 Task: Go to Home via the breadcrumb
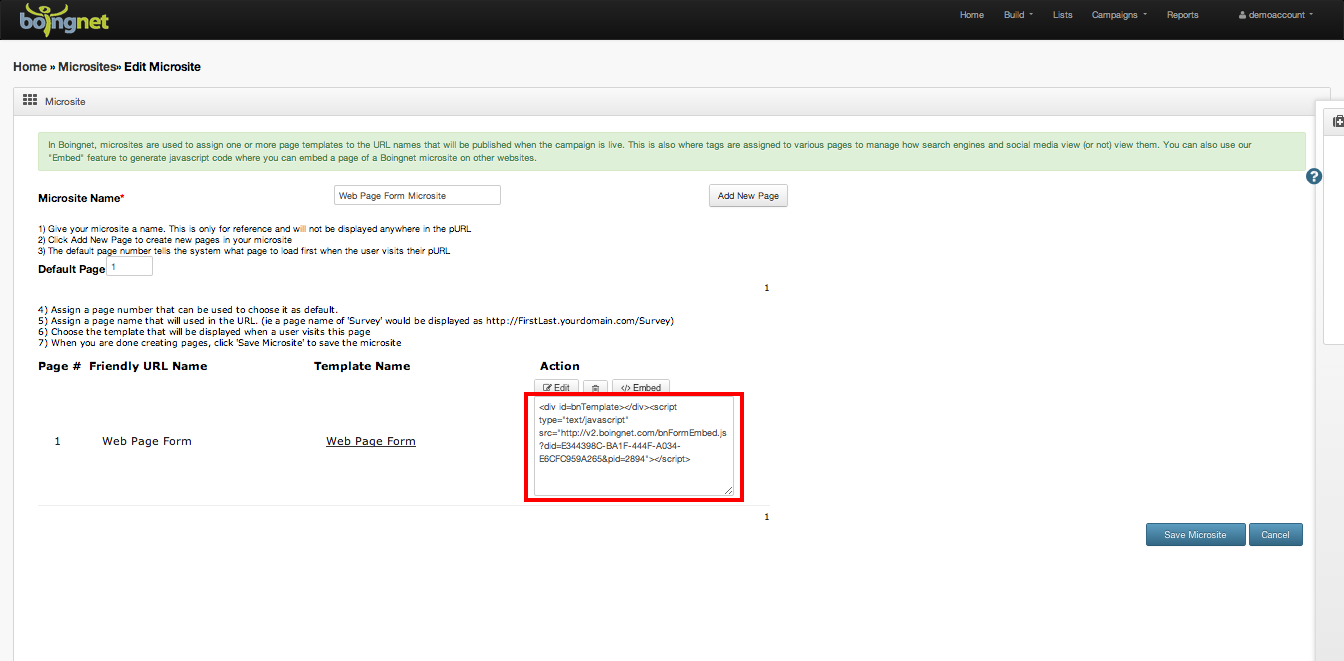coord(30,67)
